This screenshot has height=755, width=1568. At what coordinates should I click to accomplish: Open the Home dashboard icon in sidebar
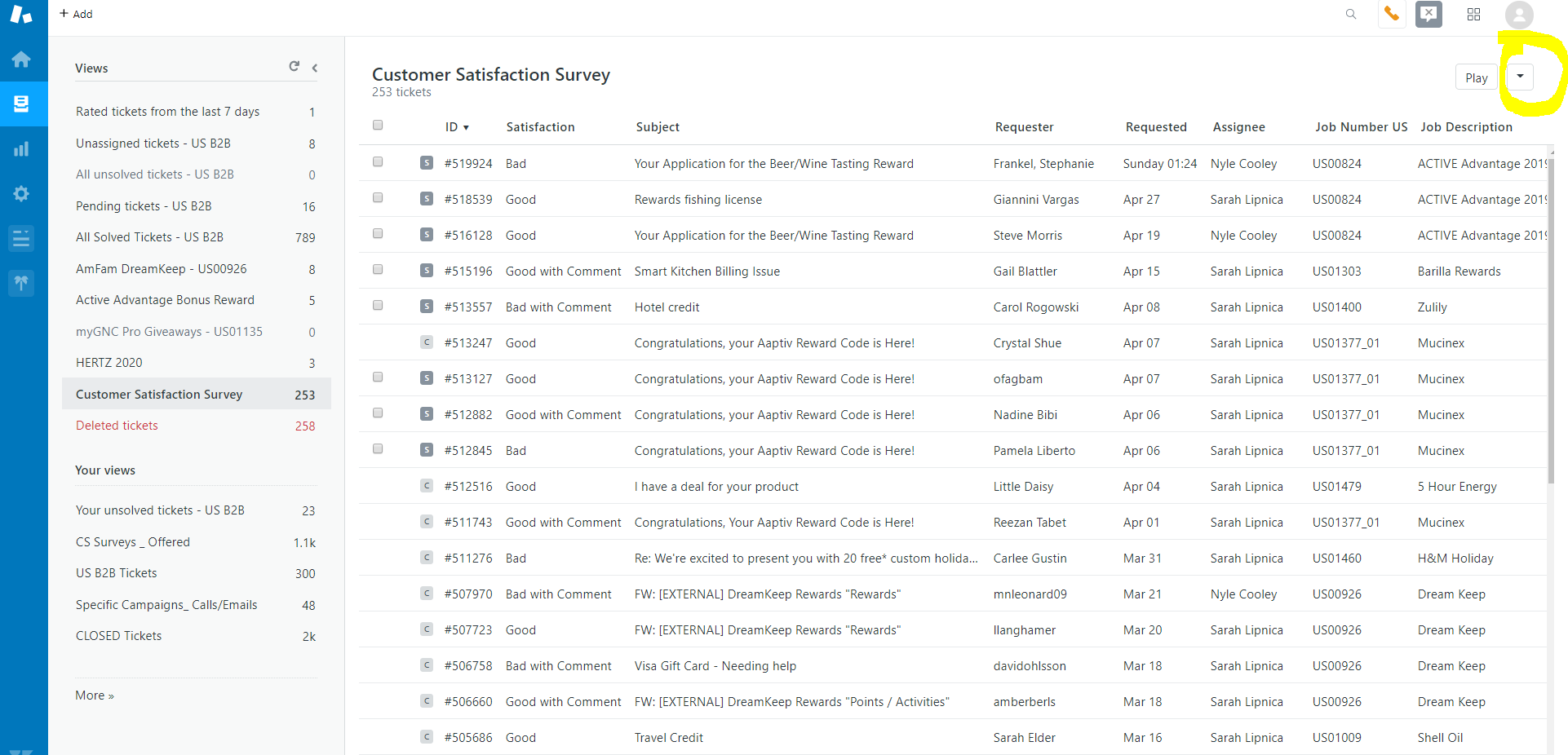(22, 60)
